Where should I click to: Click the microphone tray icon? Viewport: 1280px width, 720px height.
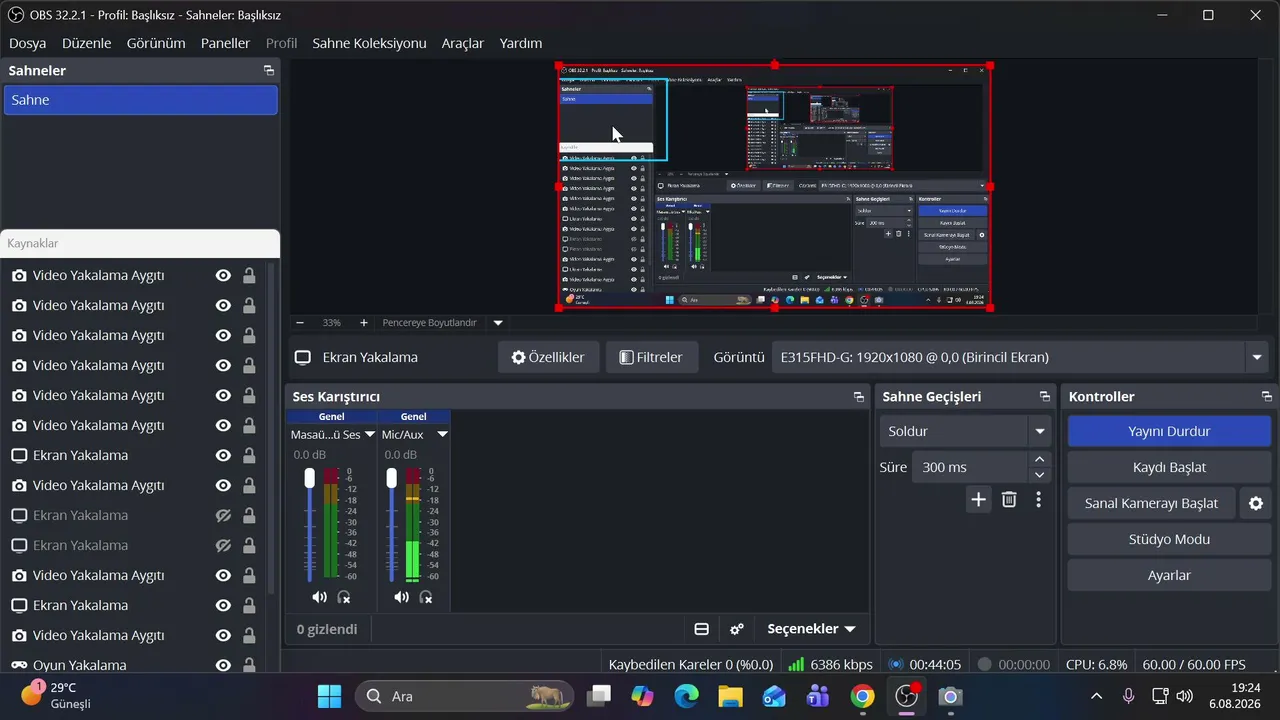coord(1128,696)
